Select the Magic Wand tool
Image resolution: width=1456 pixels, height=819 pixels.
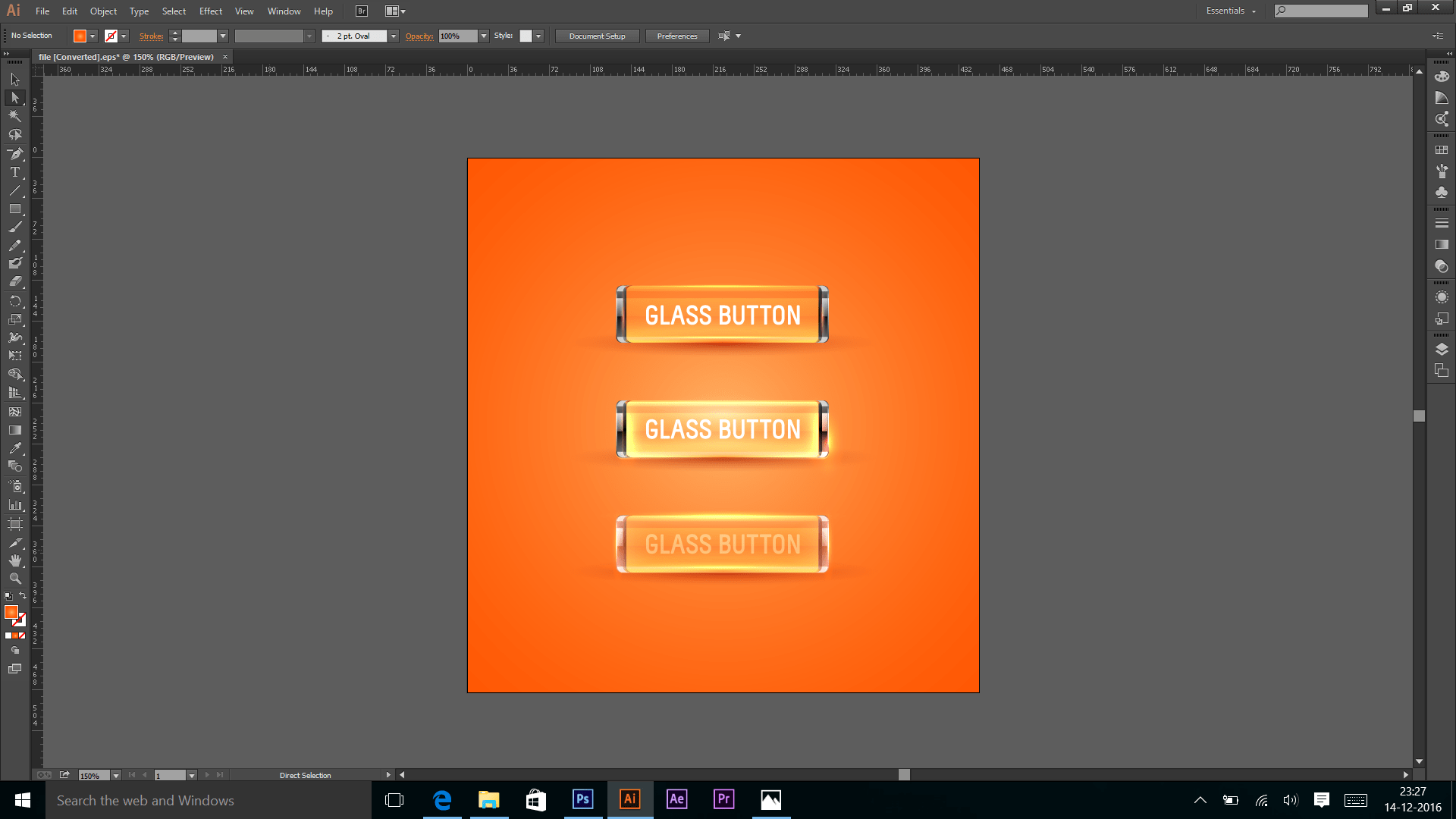point(14,116)
